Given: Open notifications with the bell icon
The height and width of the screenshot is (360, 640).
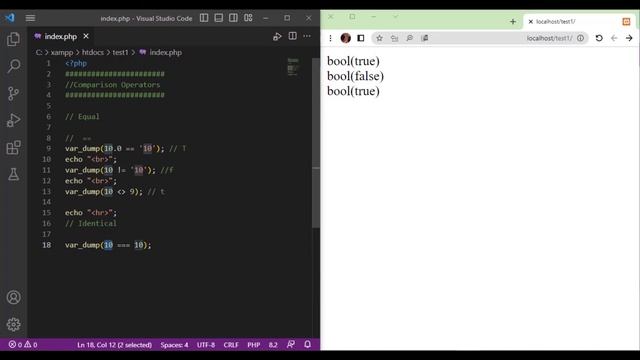Looking at the screenshot, I should 307,344.
